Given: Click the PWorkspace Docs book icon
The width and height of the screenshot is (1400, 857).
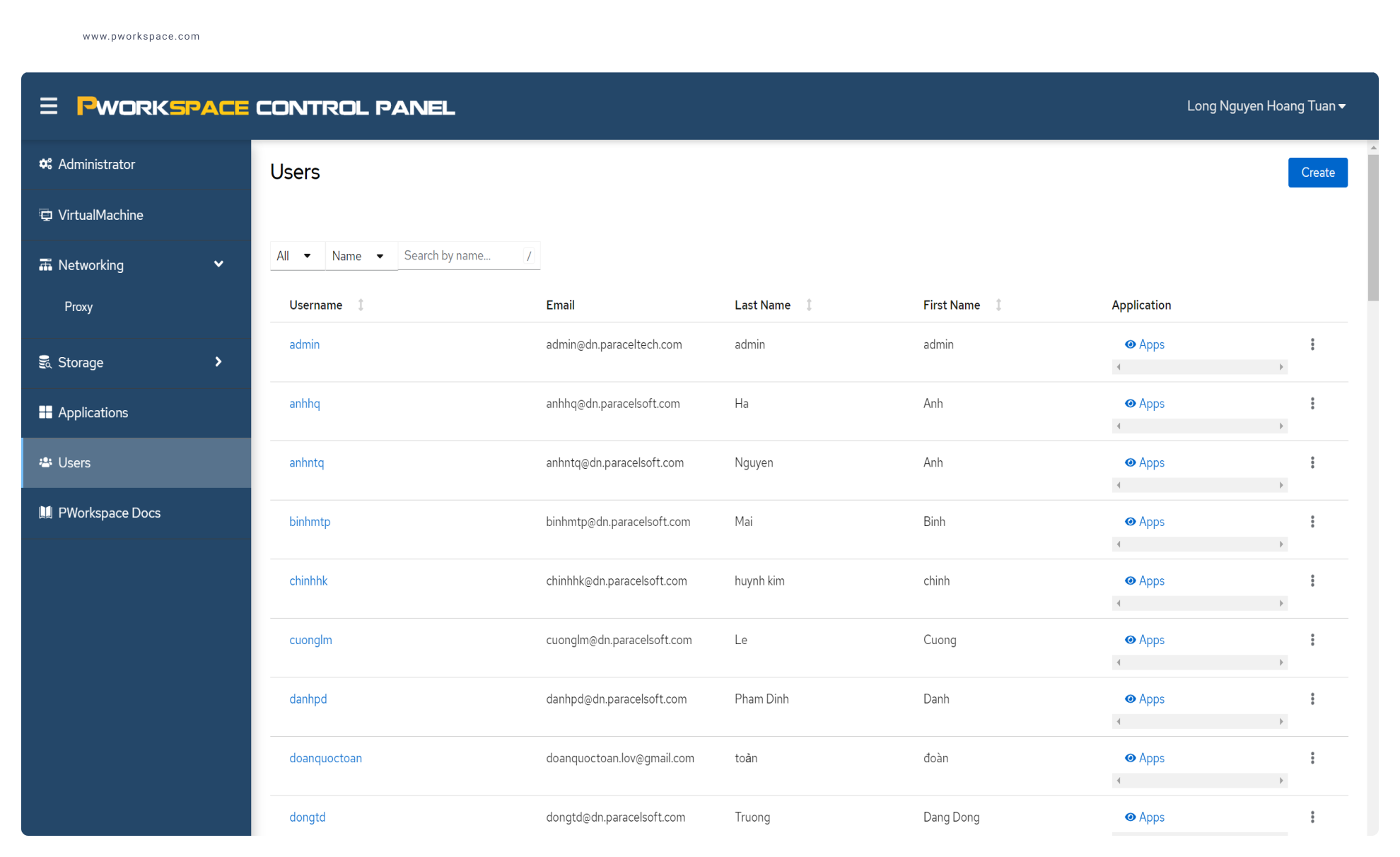Looking at the screenshot, I should coord(45,513).
